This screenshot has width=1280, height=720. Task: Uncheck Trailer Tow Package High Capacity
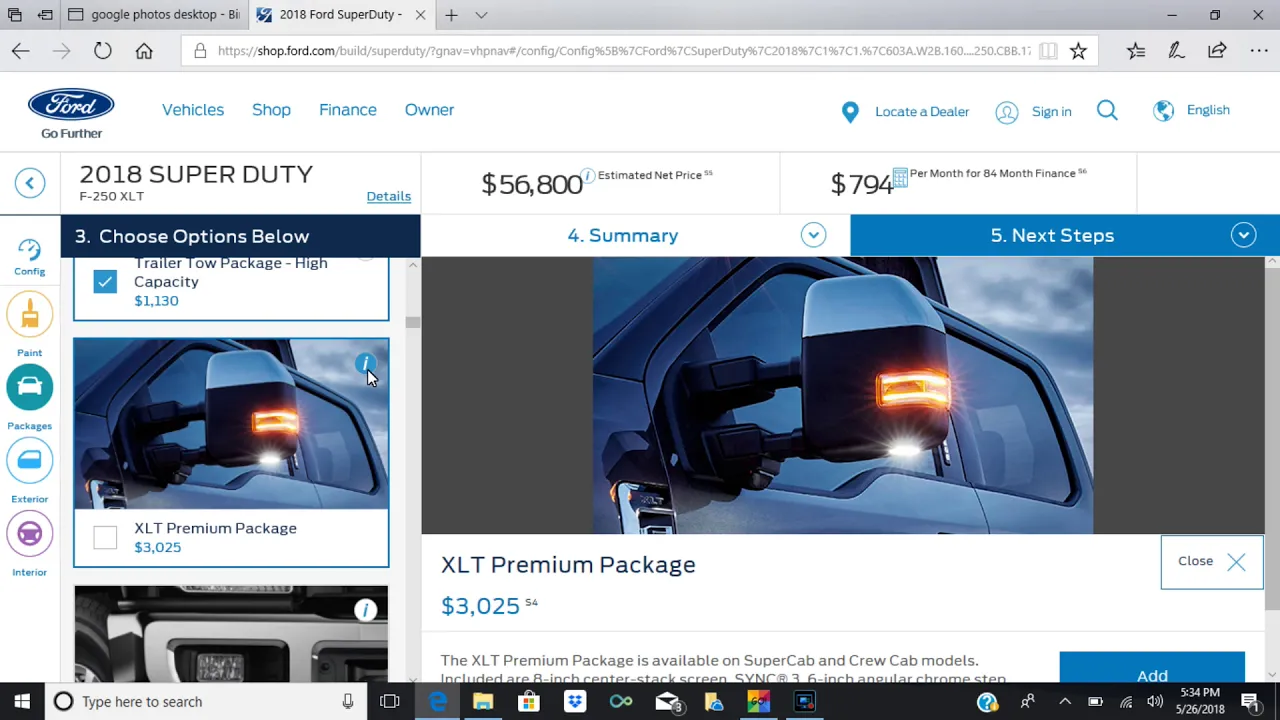105,282
